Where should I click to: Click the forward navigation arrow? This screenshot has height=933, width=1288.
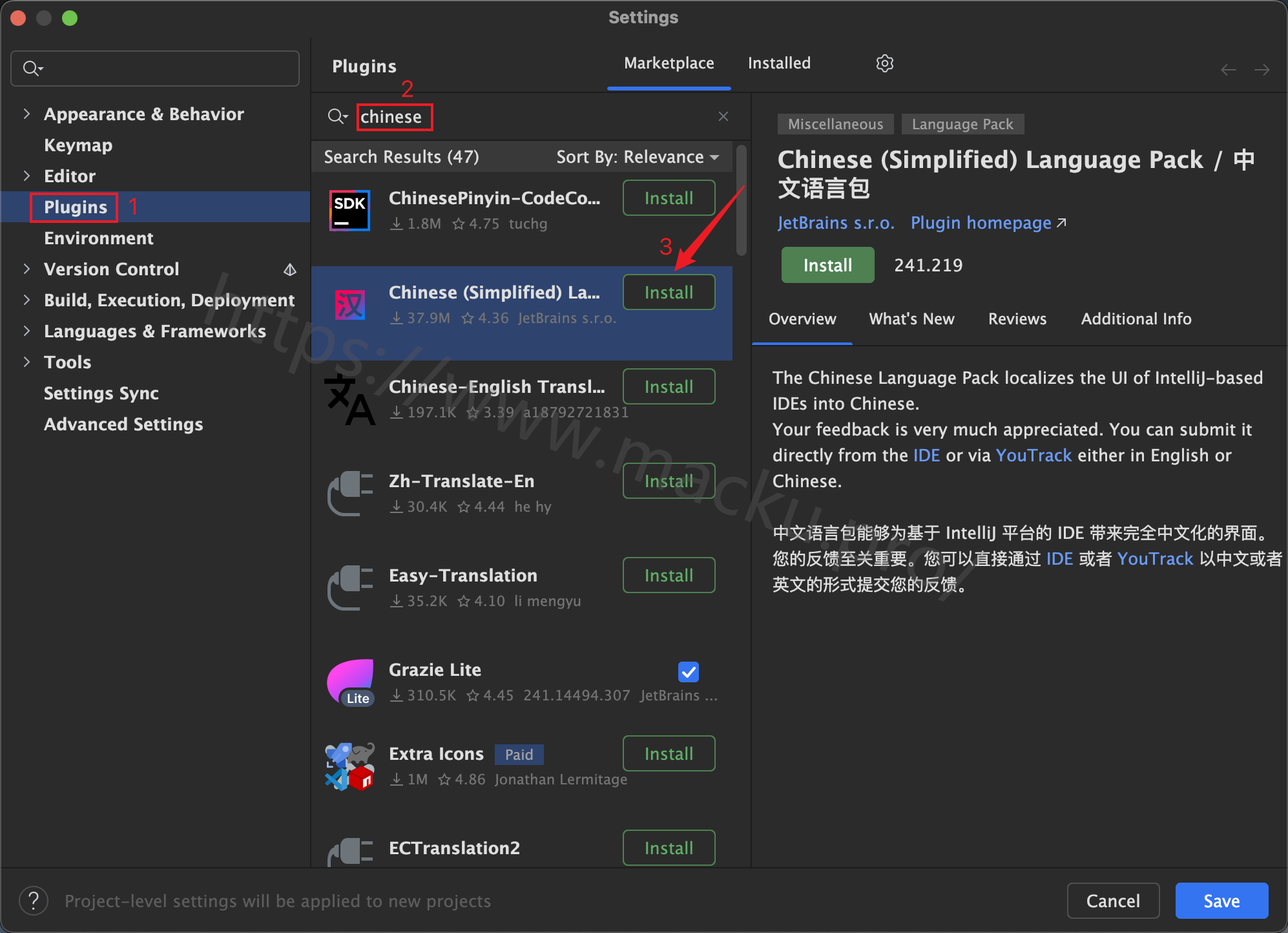1262,70
